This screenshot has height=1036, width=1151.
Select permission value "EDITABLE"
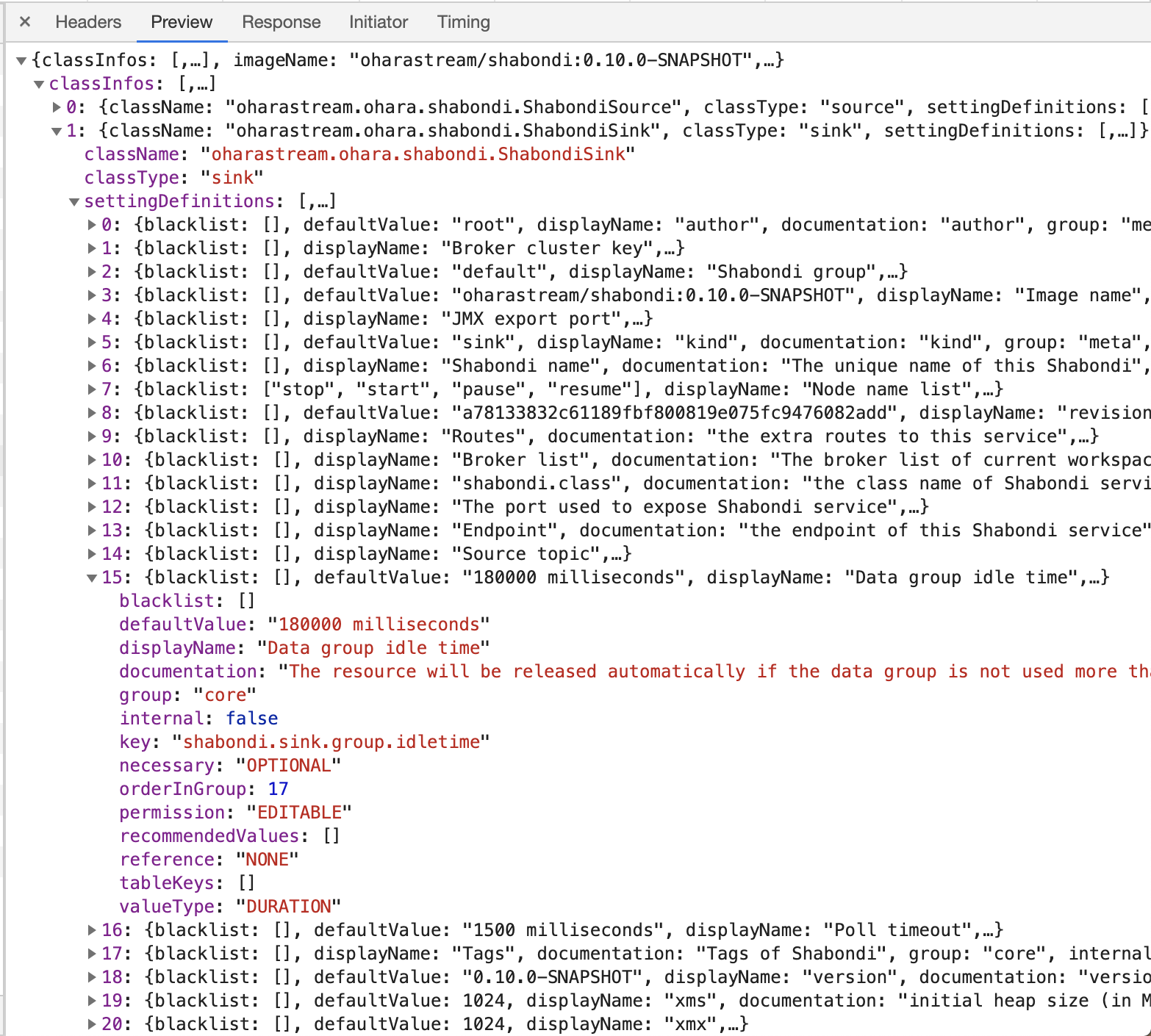299,813
